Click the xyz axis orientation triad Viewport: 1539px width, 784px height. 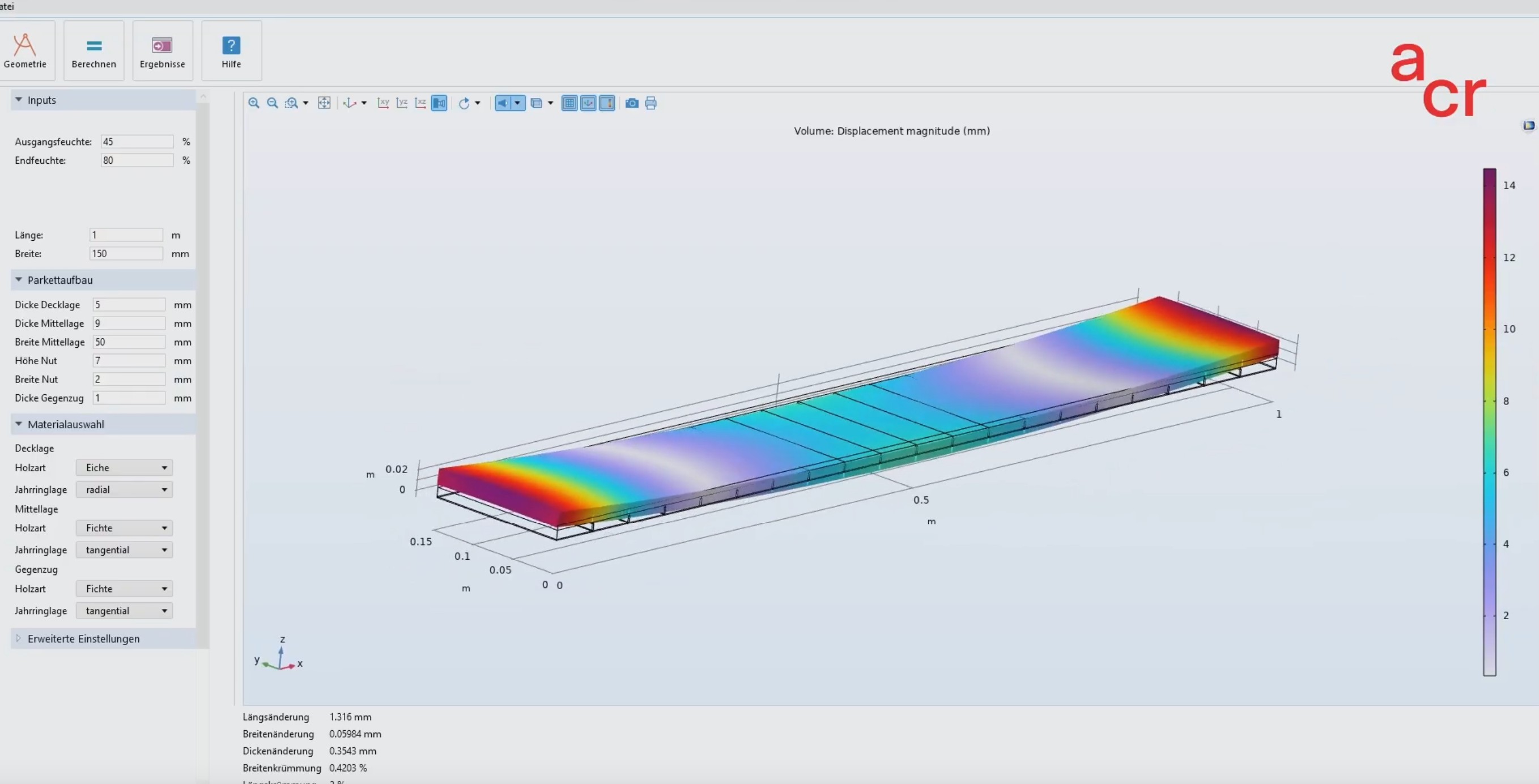[279, 654]
